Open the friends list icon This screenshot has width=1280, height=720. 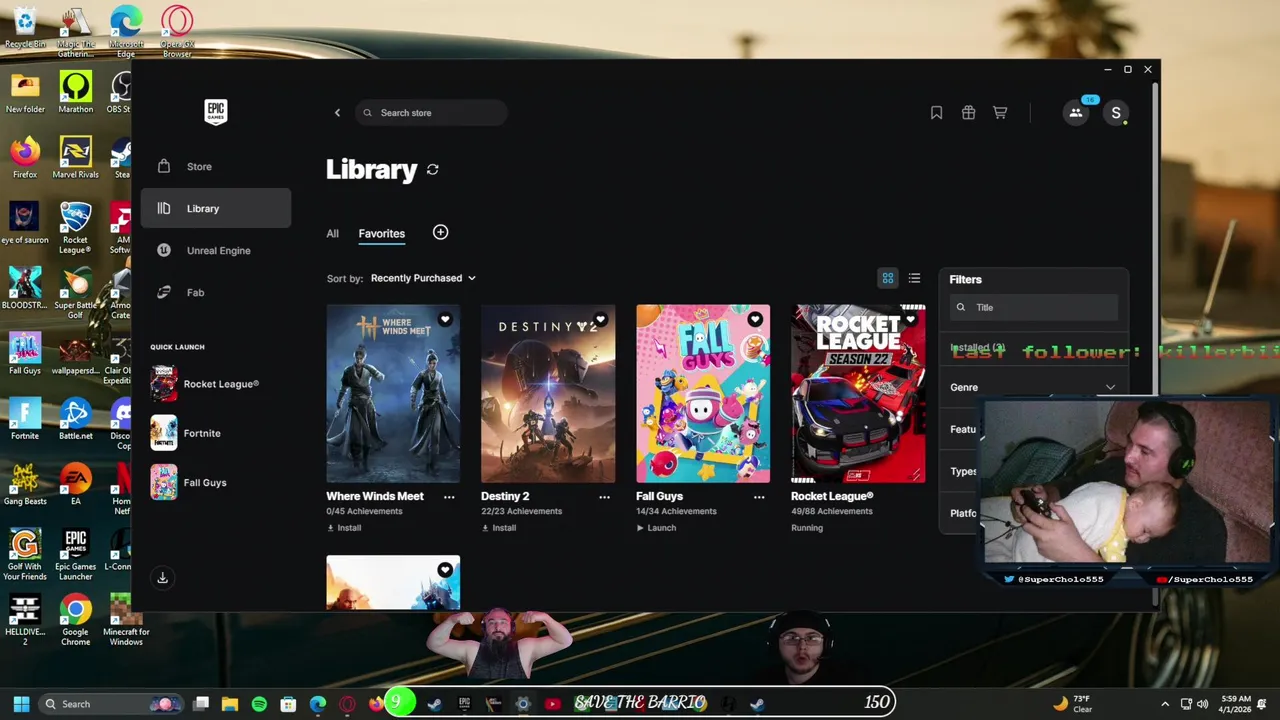(1076, 113)
